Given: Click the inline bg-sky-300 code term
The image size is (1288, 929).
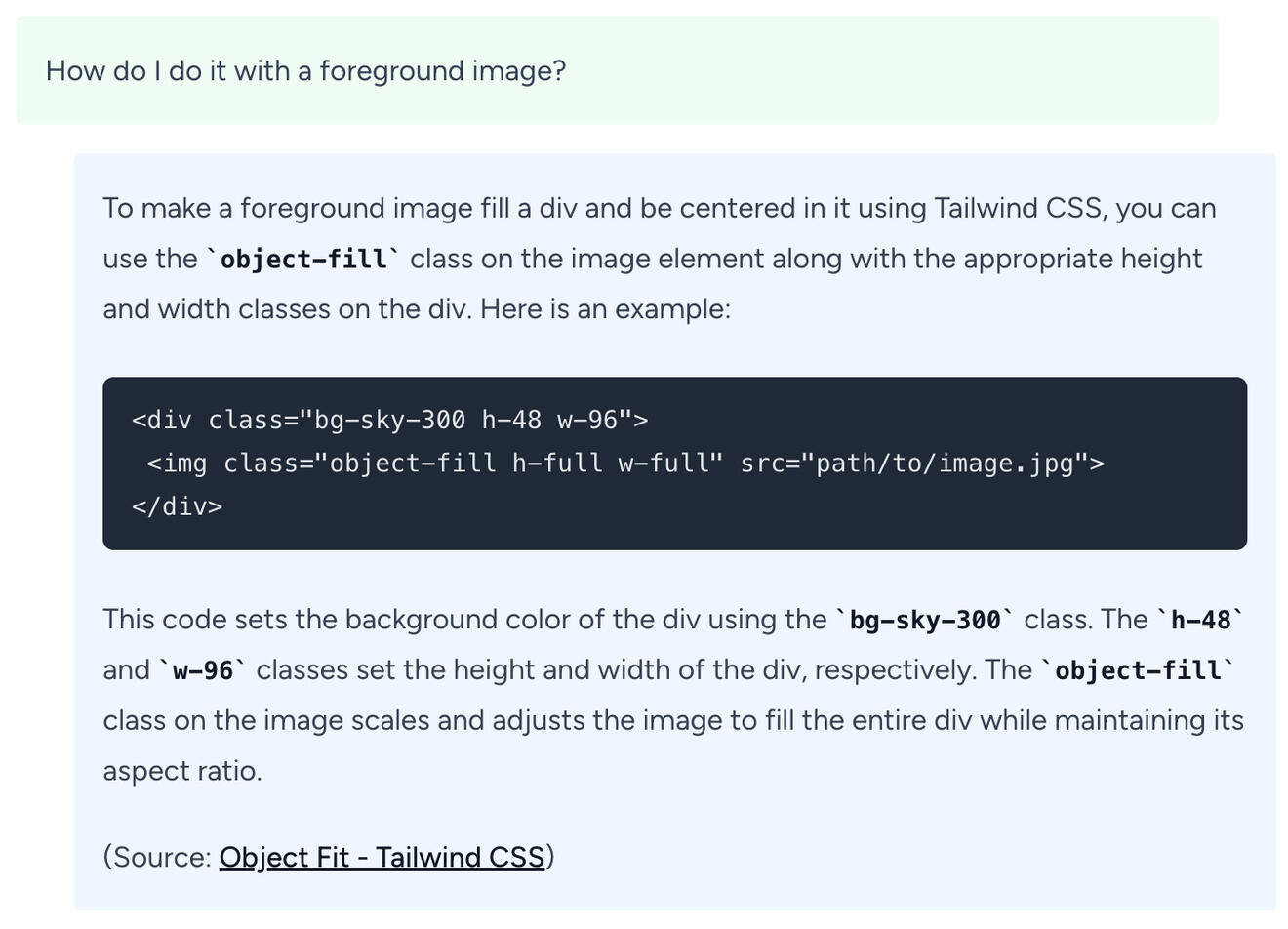Looking at the screenshot, I should point(925,620).
